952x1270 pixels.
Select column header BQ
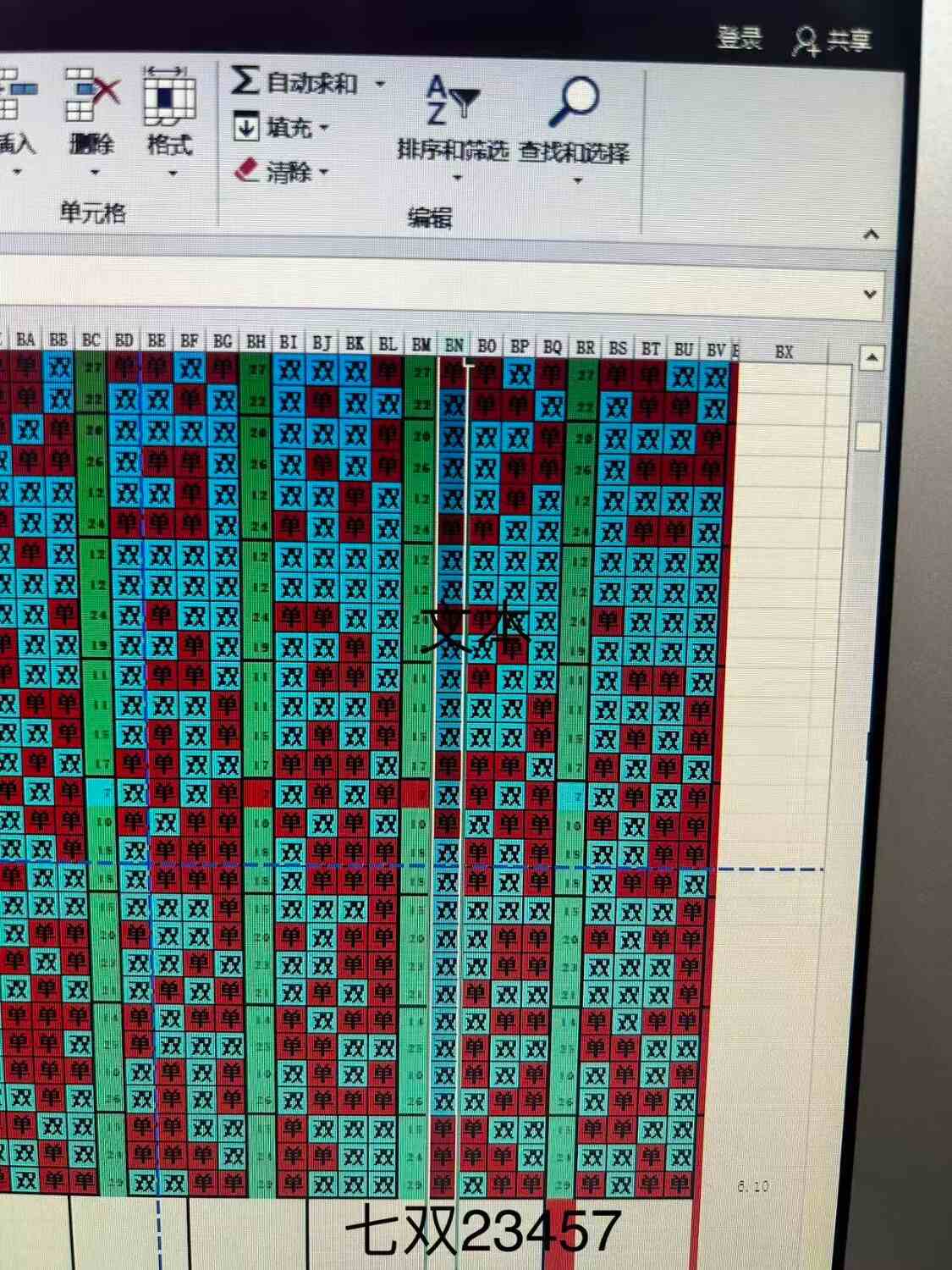(x=553, y=346)
